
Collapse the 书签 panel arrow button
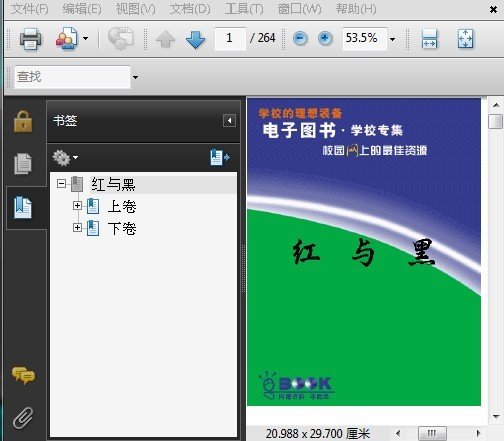coord(229,121)
